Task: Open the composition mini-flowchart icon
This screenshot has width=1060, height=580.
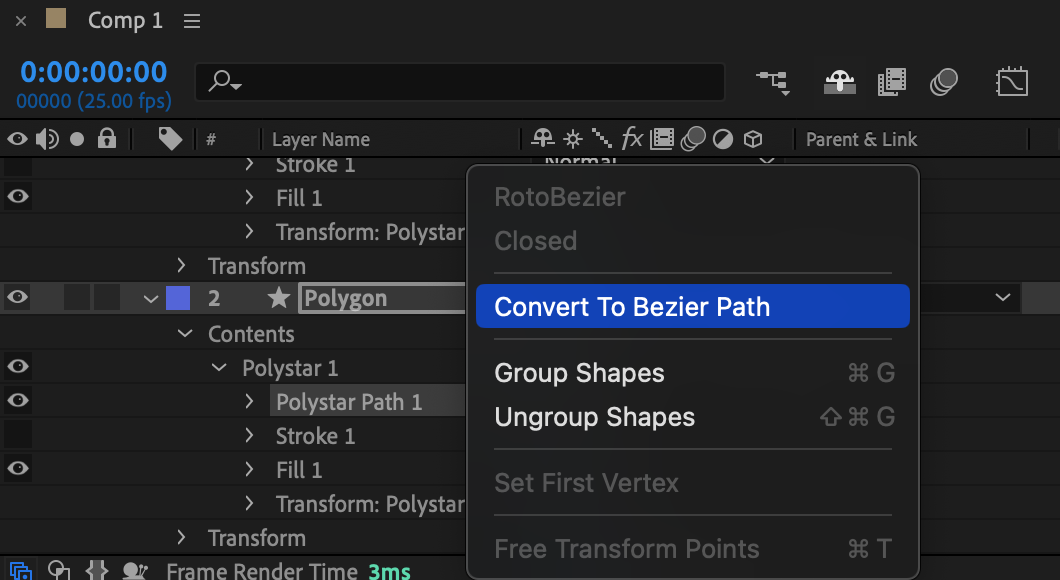Action: pyautogui.click(x=773, y=82)
